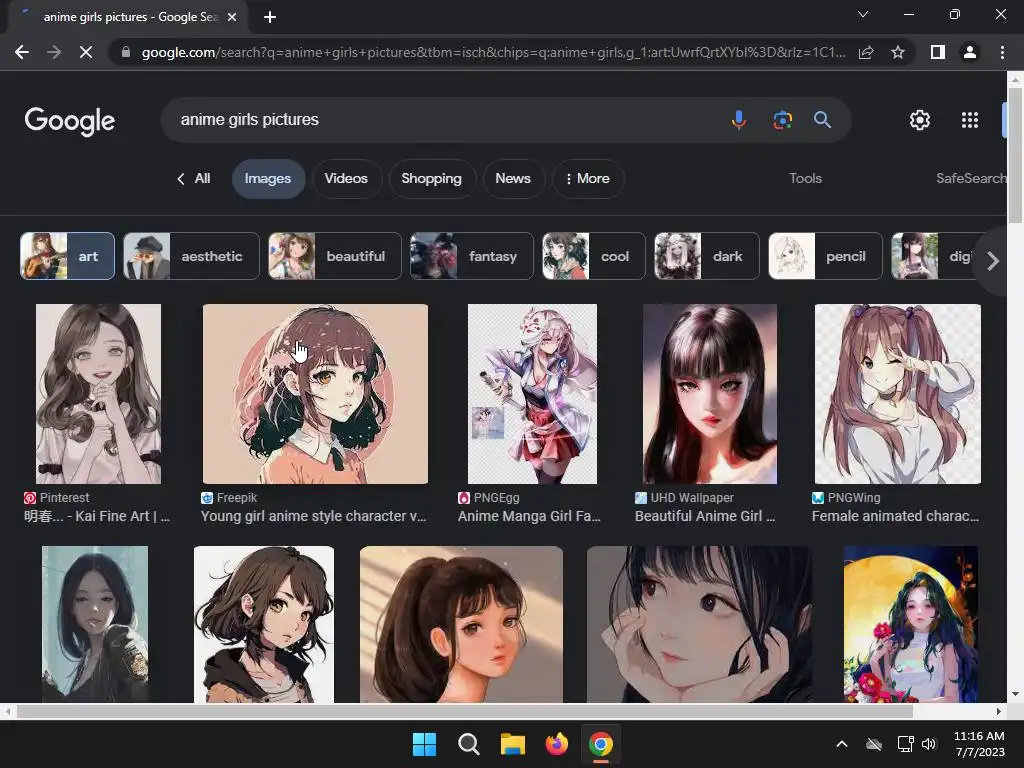Click the Google logo
This screenshot has width=1024, height=768.
click(70, 121)
